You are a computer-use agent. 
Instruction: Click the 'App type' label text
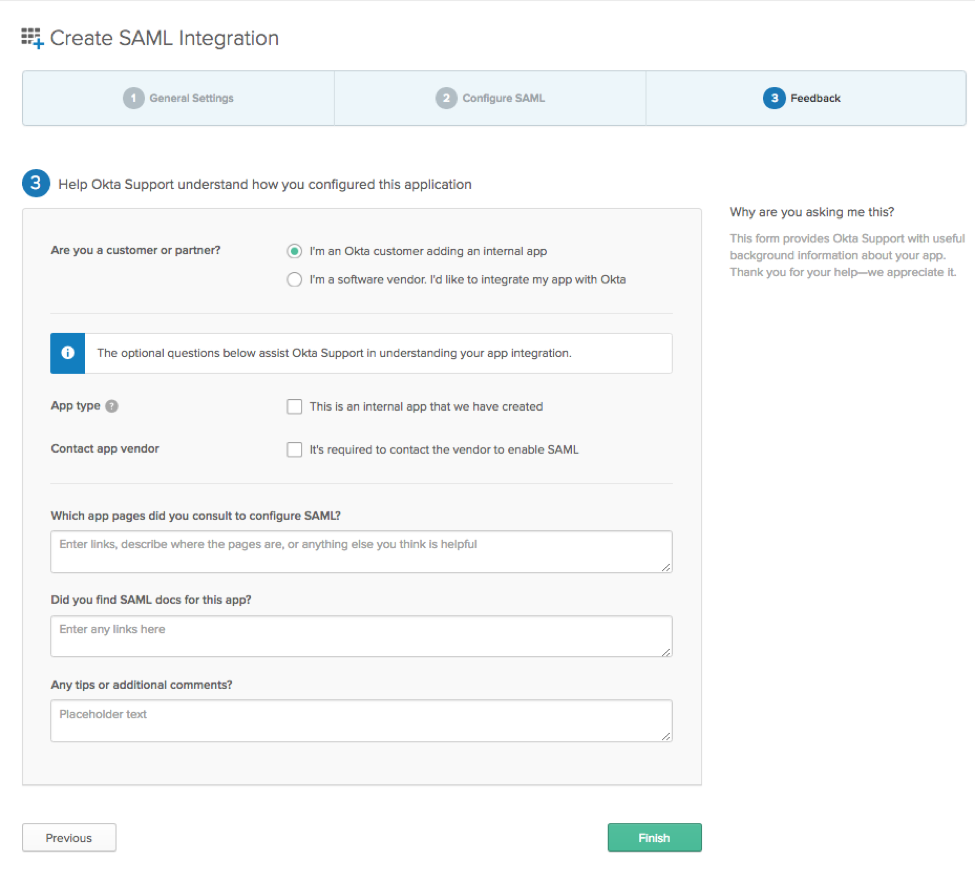tap(75, 405)
